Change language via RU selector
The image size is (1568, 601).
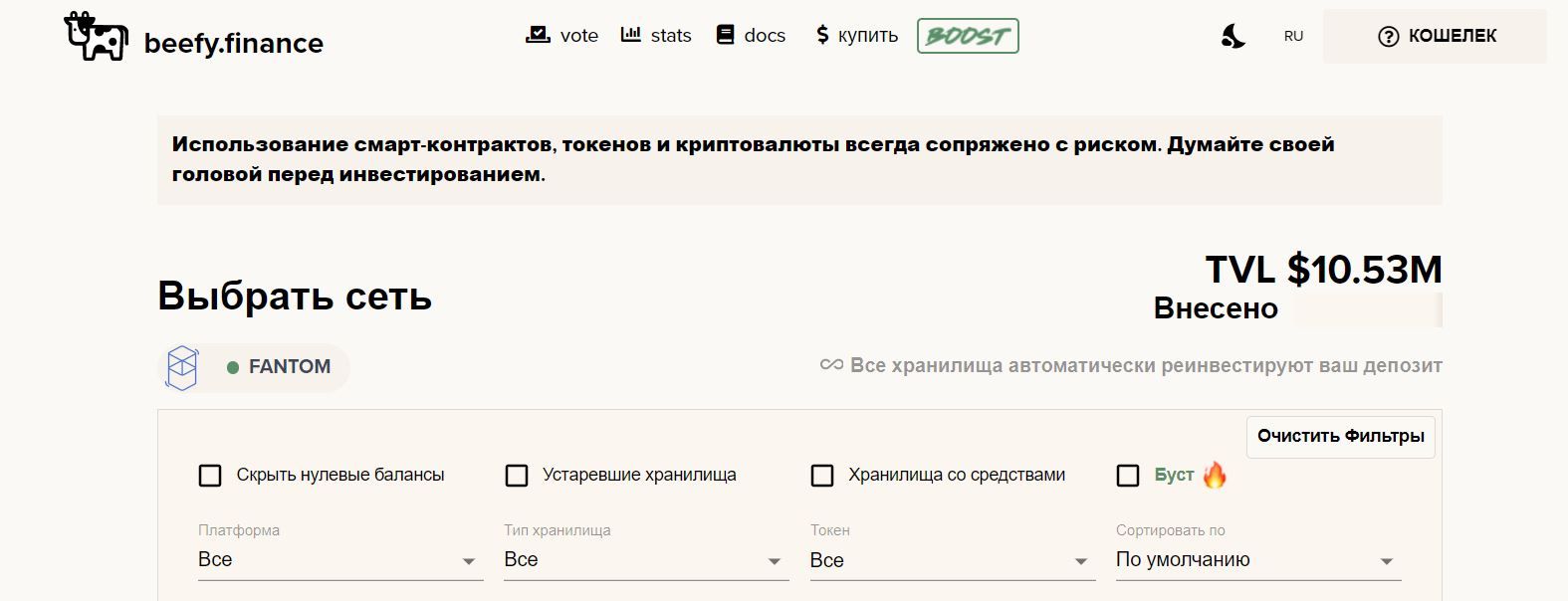[x=1293, y=36]
